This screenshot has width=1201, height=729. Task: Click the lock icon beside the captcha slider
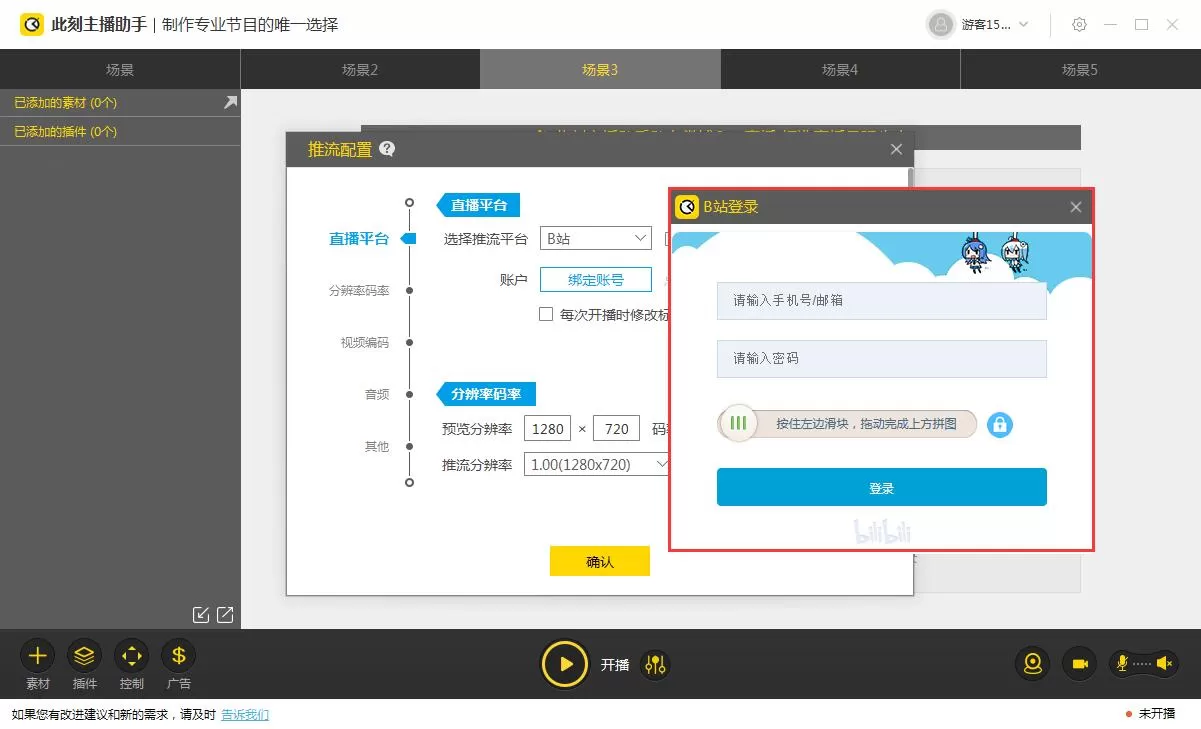[1000, 424]
